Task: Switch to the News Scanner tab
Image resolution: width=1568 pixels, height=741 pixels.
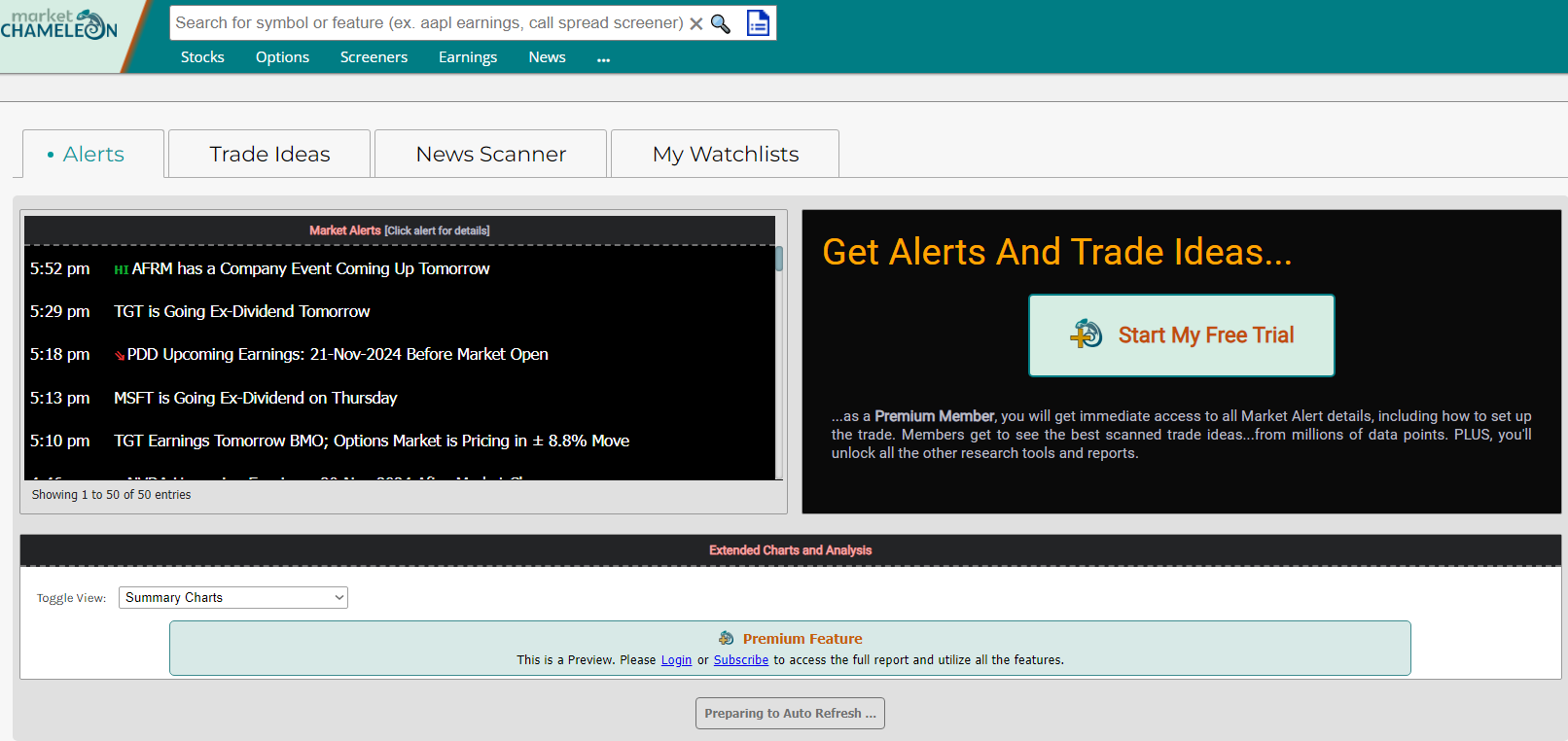Action: point(491,154)
